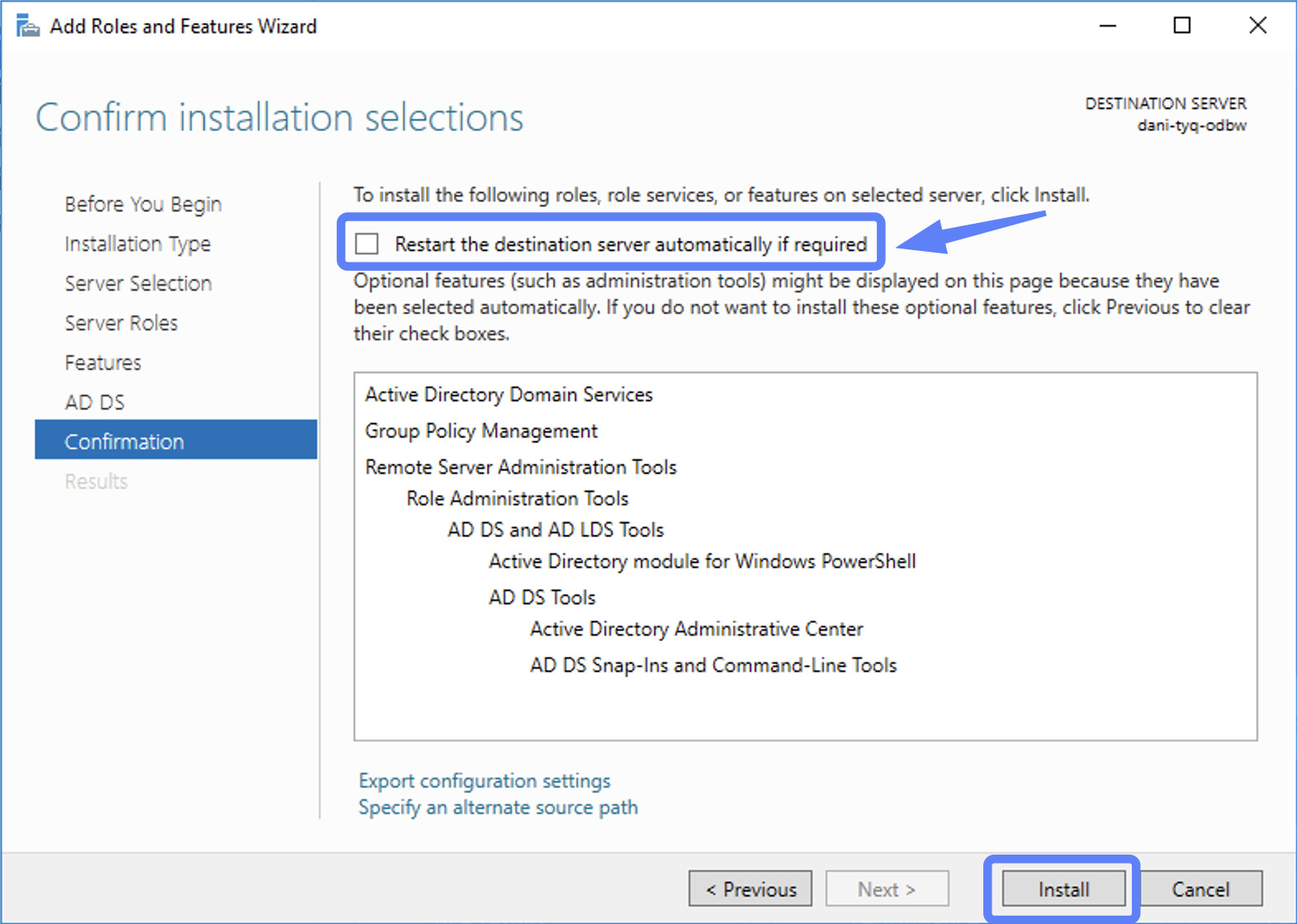Enable automatic restart of destination server checkbox
This screenshot has width=1297, height=924.
point(367,244)
